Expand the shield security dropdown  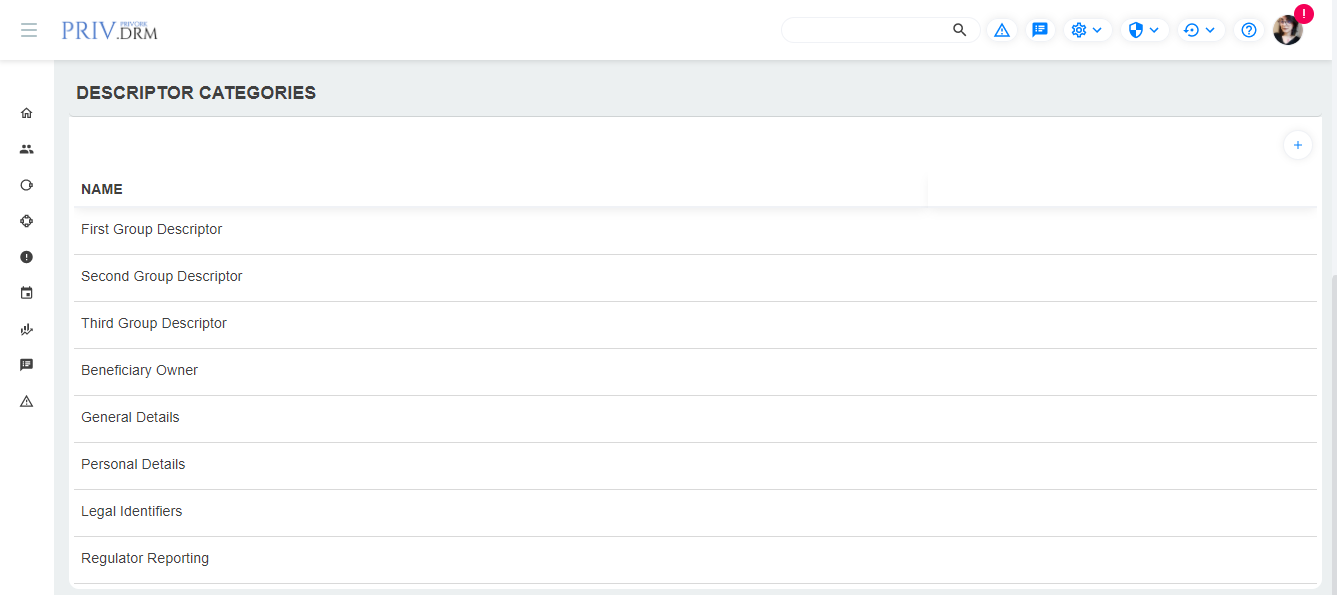(x=1143, y=30)
